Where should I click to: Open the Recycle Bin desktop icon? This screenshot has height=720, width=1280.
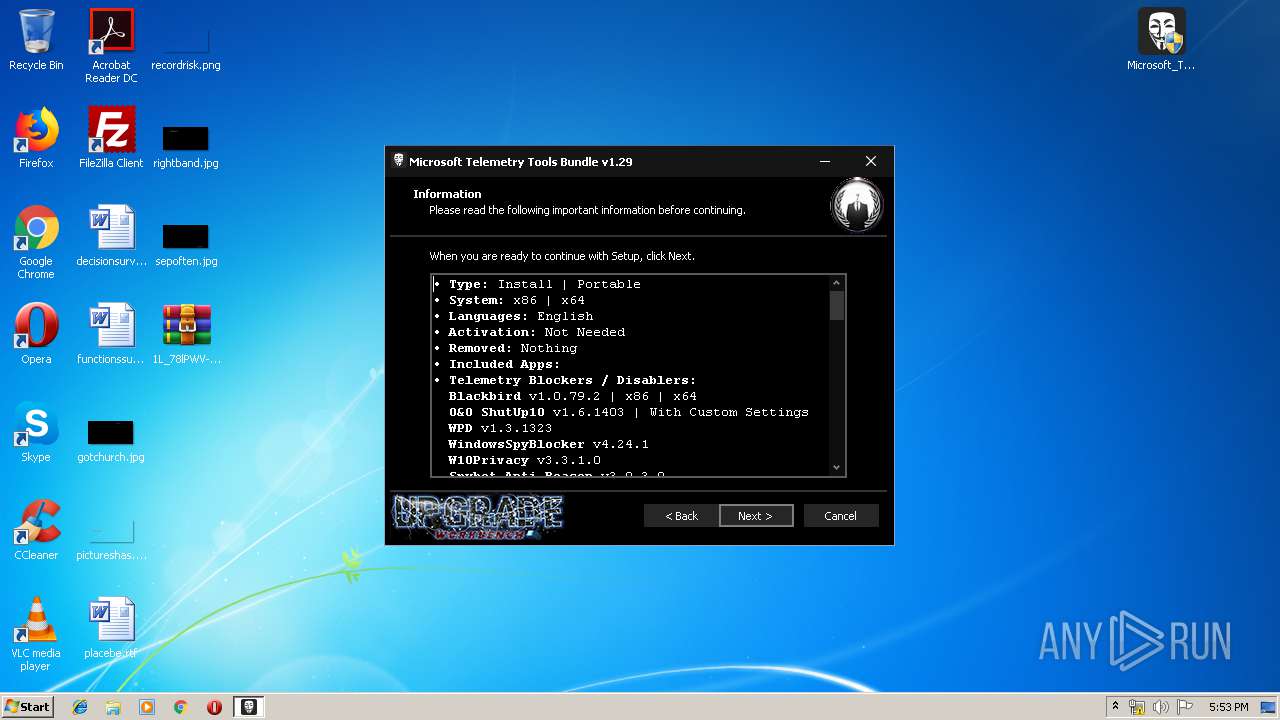tap(36, 40)
